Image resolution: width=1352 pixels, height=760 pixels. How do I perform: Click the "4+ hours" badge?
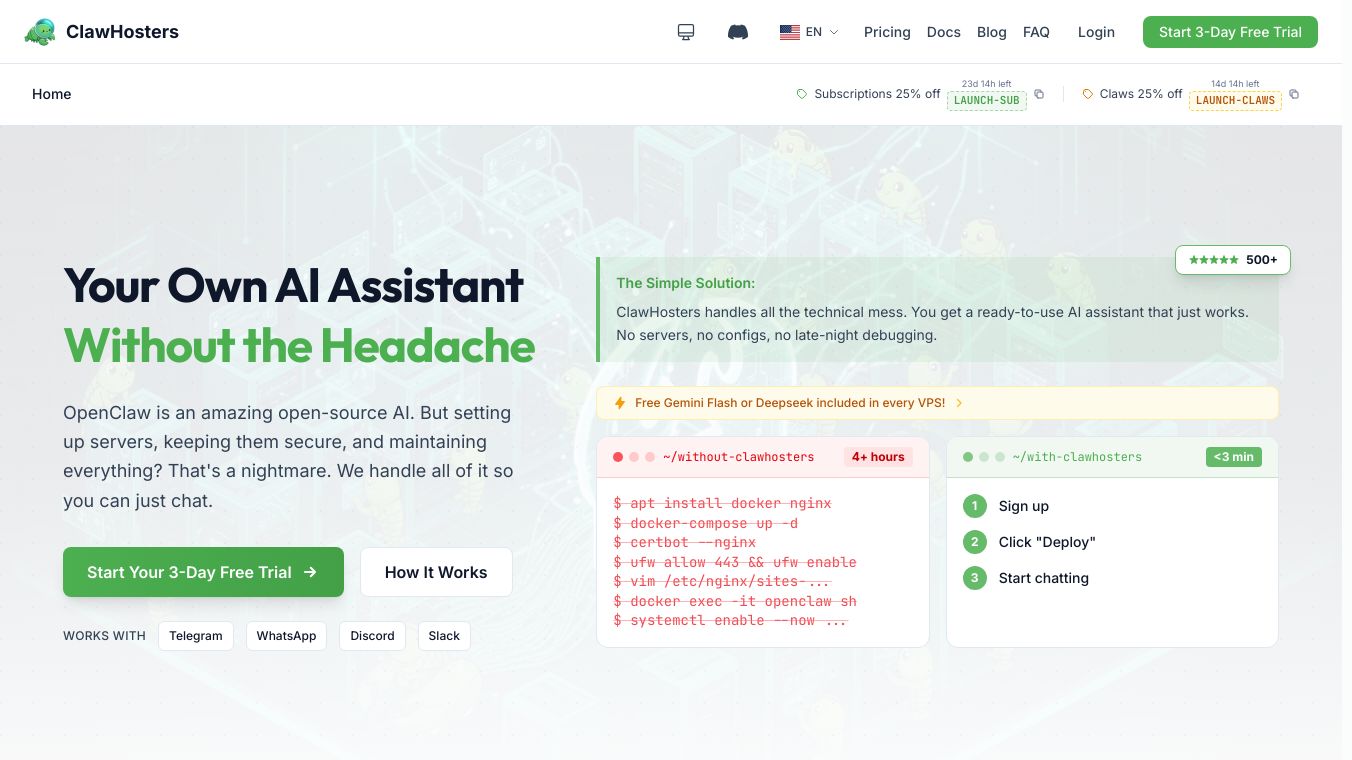[x=878, y=457]
